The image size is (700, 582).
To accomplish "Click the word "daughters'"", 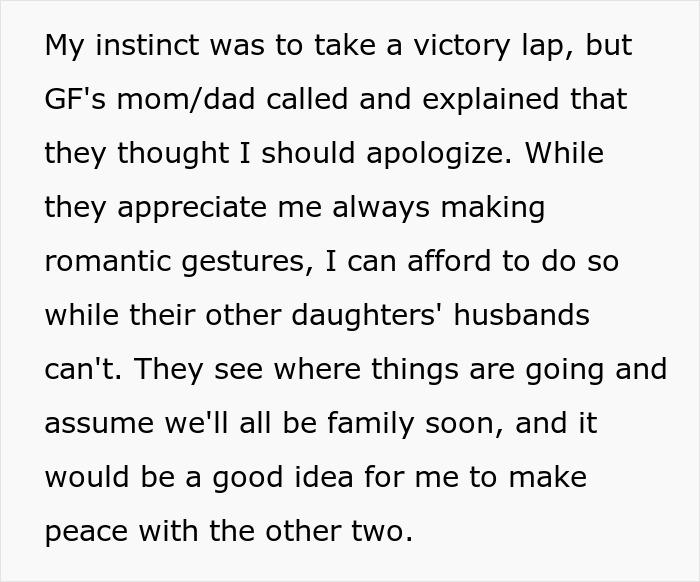I will (375, 316).
